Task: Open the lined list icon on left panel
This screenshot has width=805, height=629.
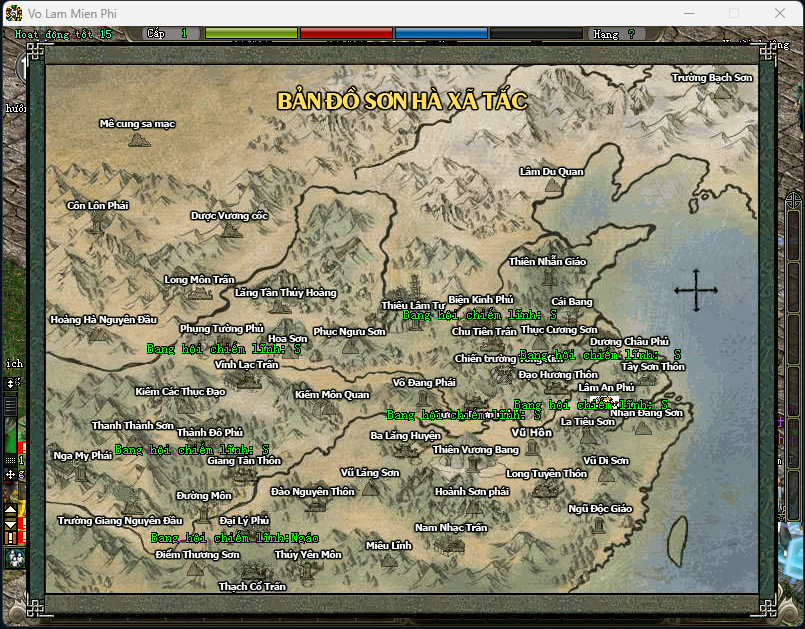Action: coord(10,406)
